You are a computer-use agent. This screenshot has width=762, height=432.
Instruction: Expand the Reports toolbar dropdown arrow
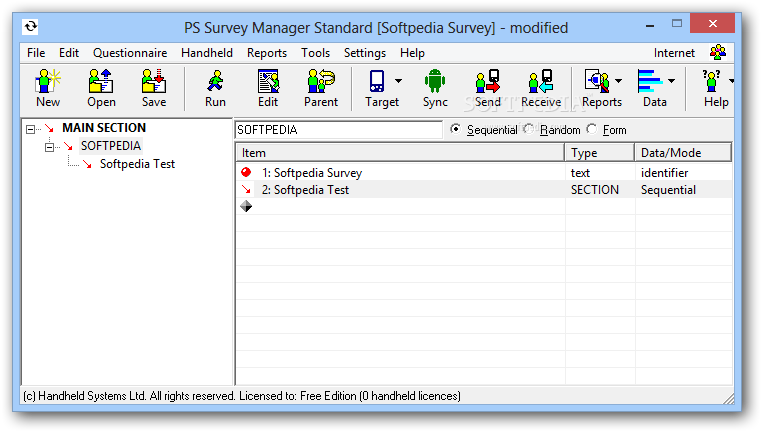click(619, 81)
